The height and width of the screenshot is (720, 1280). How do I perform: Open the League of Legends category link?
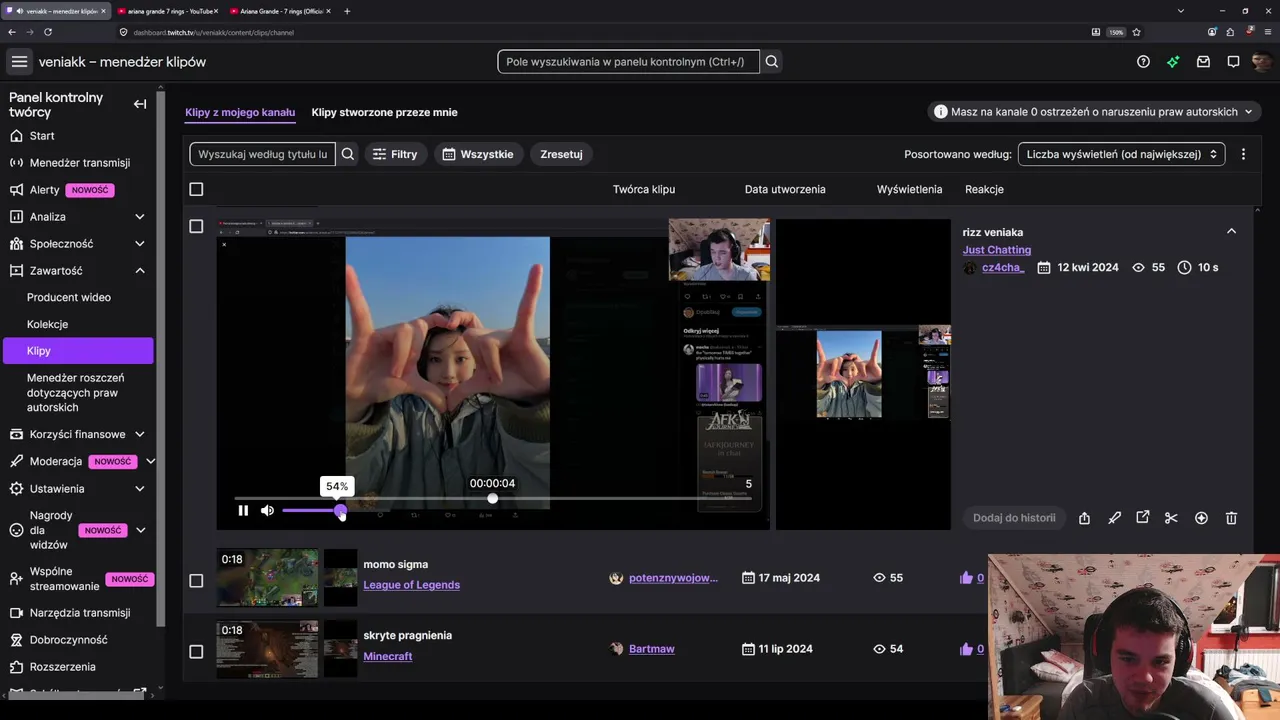coord(411,585)
